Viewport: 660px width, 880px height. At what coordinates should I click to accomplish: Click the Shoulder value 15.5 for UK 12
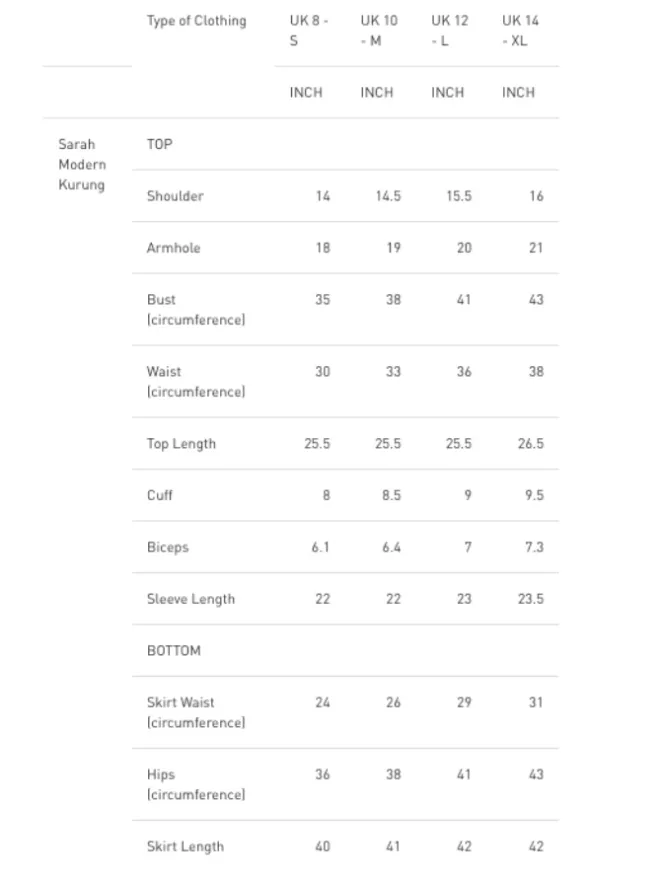pos(459,196)
